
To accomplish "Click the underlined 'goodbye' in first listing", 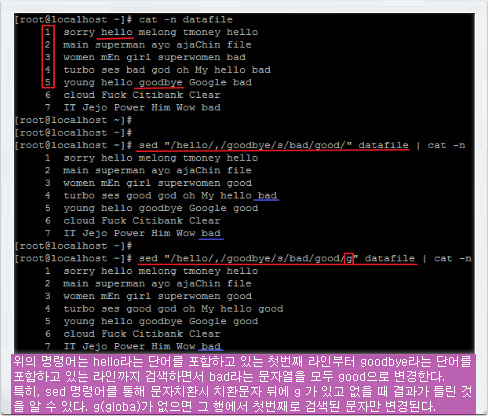I will pyautogui.click(x=161, y=83).
